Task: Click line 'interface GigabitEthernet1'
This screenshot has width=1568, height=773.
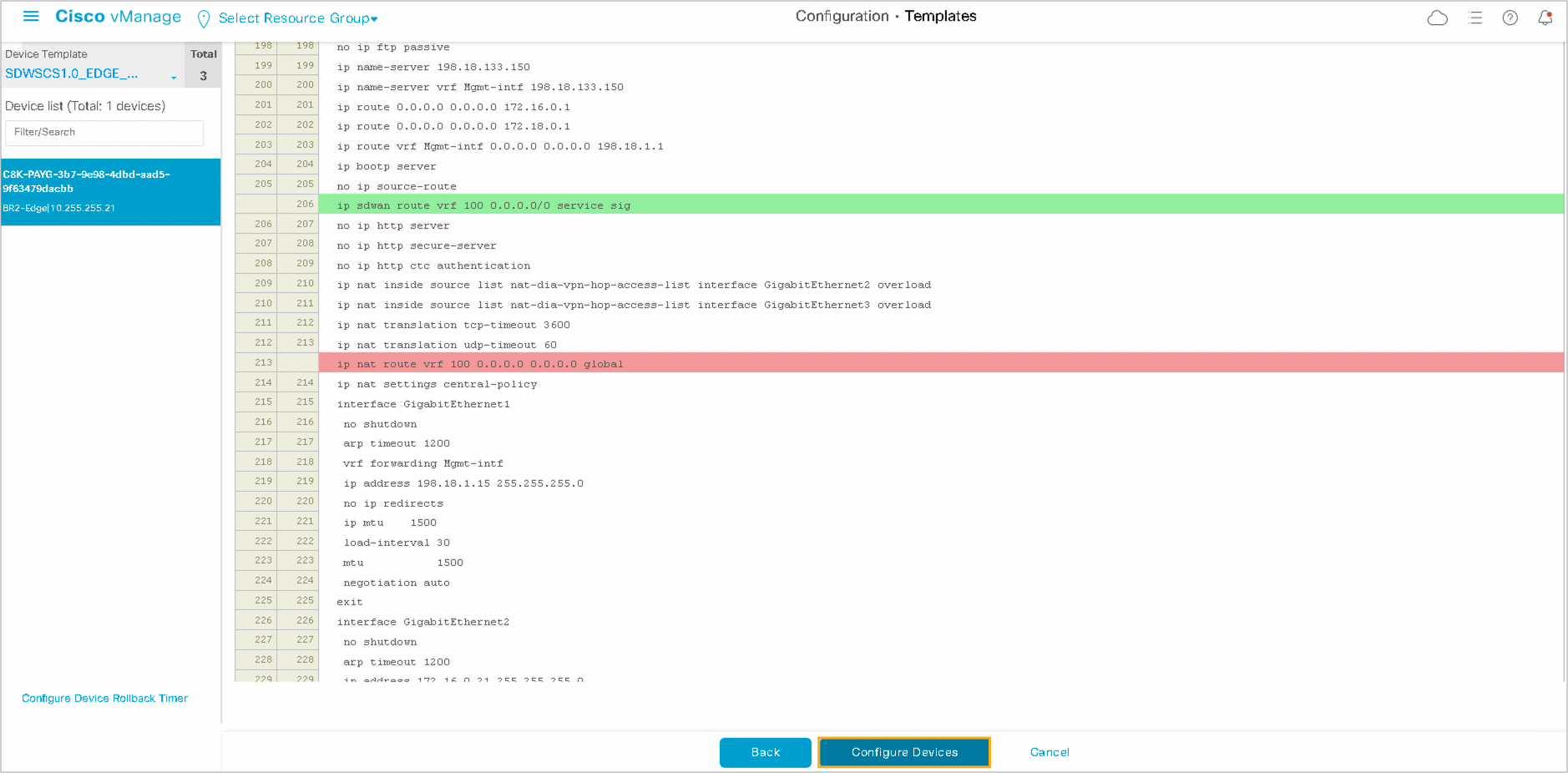Action: coord(423,404)
